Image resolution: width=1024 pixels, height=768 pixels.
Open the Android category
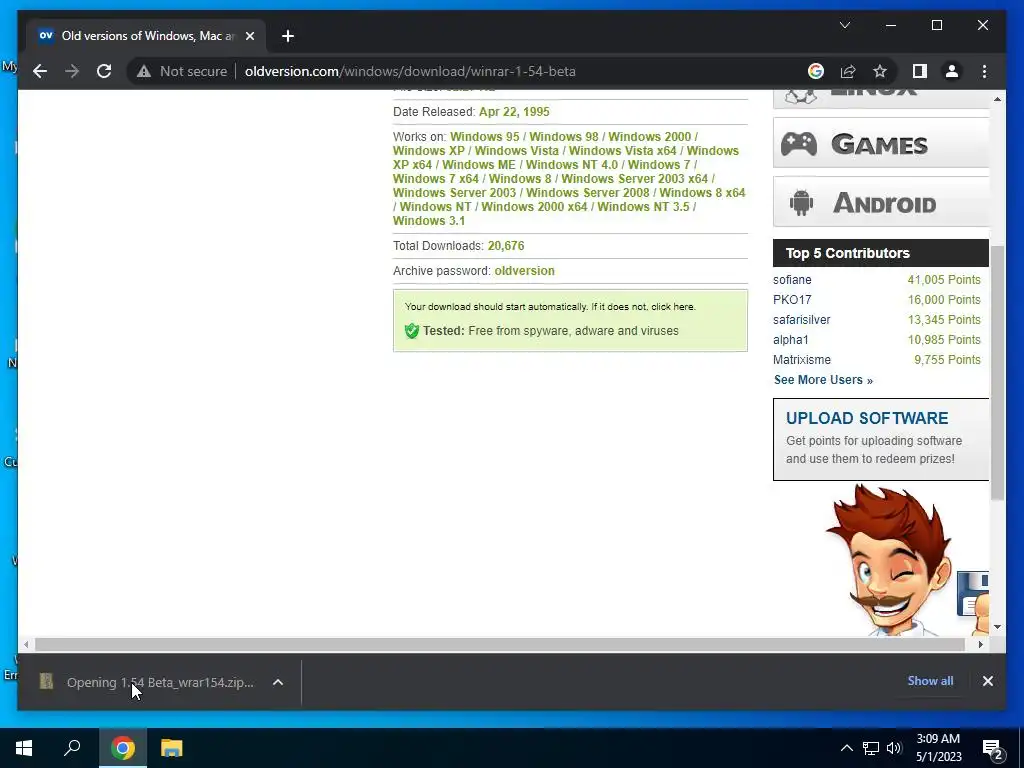pos(880,202)
